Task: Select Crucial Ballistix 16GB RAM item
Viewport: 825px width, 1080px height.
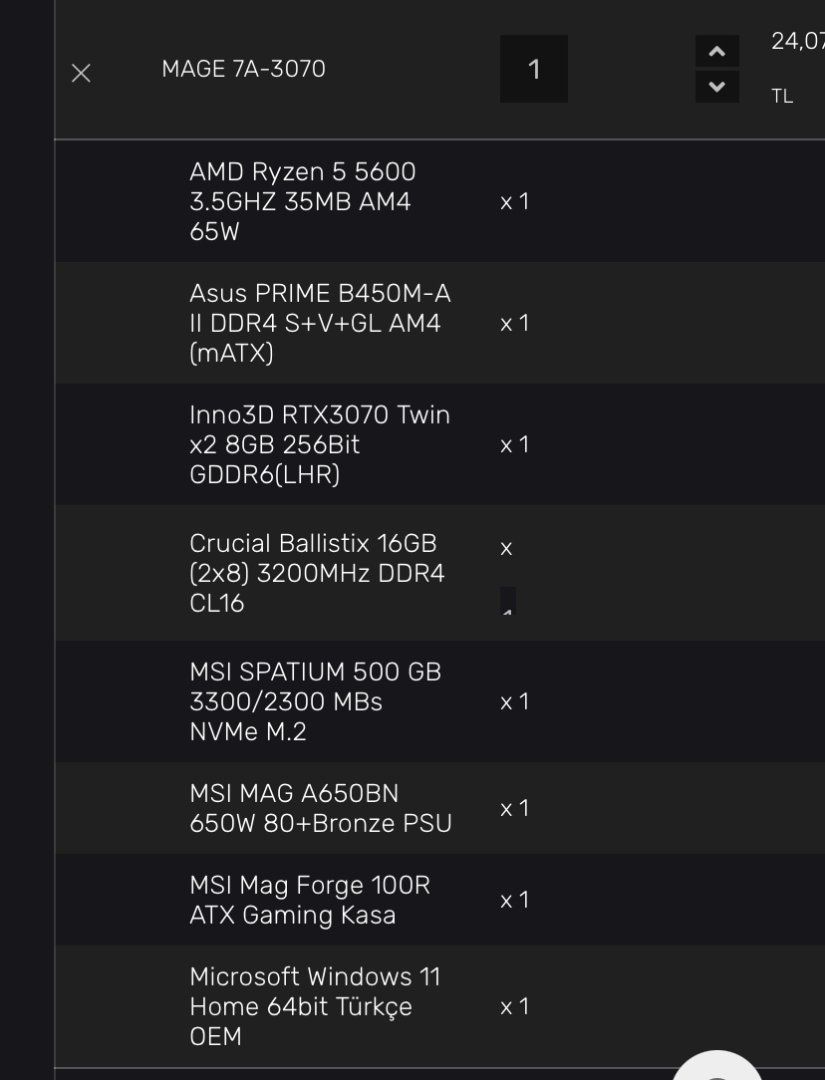Action: tap(317, 573)
